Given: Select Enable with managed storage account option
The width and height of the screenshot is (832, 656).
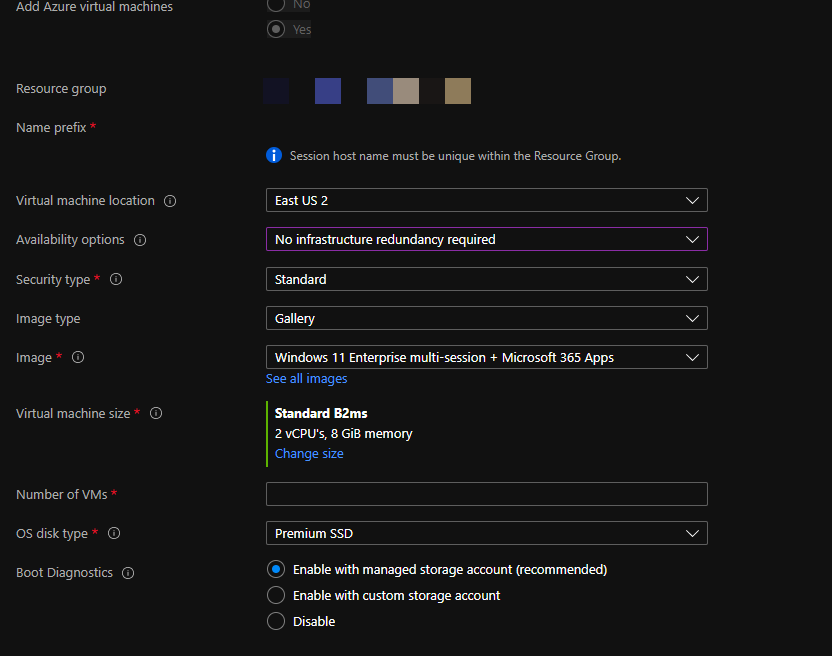Looking at the screenshot, I should tap(276, 569).
